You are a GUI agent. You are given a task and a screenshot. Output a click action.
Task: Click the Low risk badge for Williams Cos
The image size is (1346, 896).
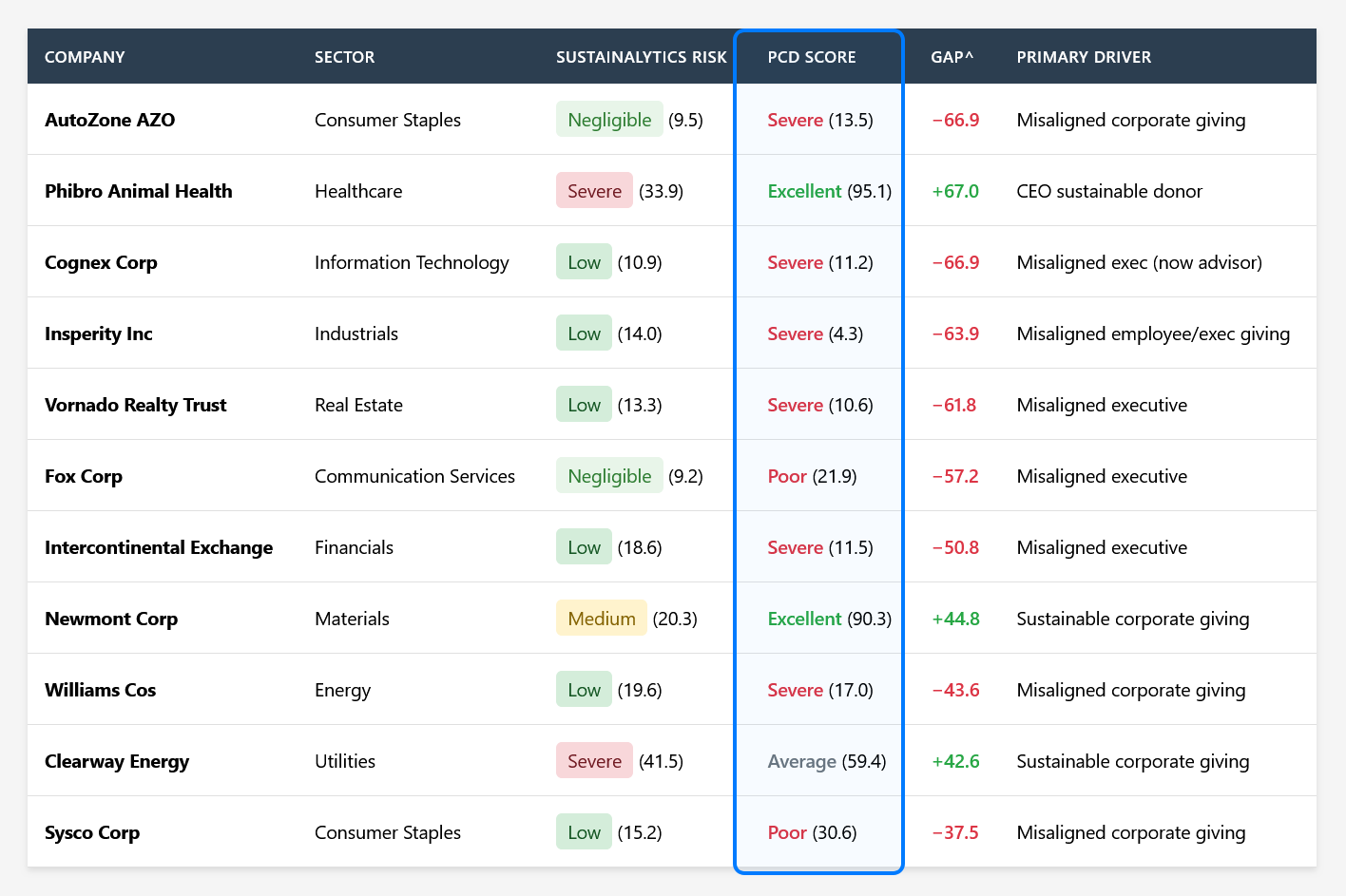[584, 690]
